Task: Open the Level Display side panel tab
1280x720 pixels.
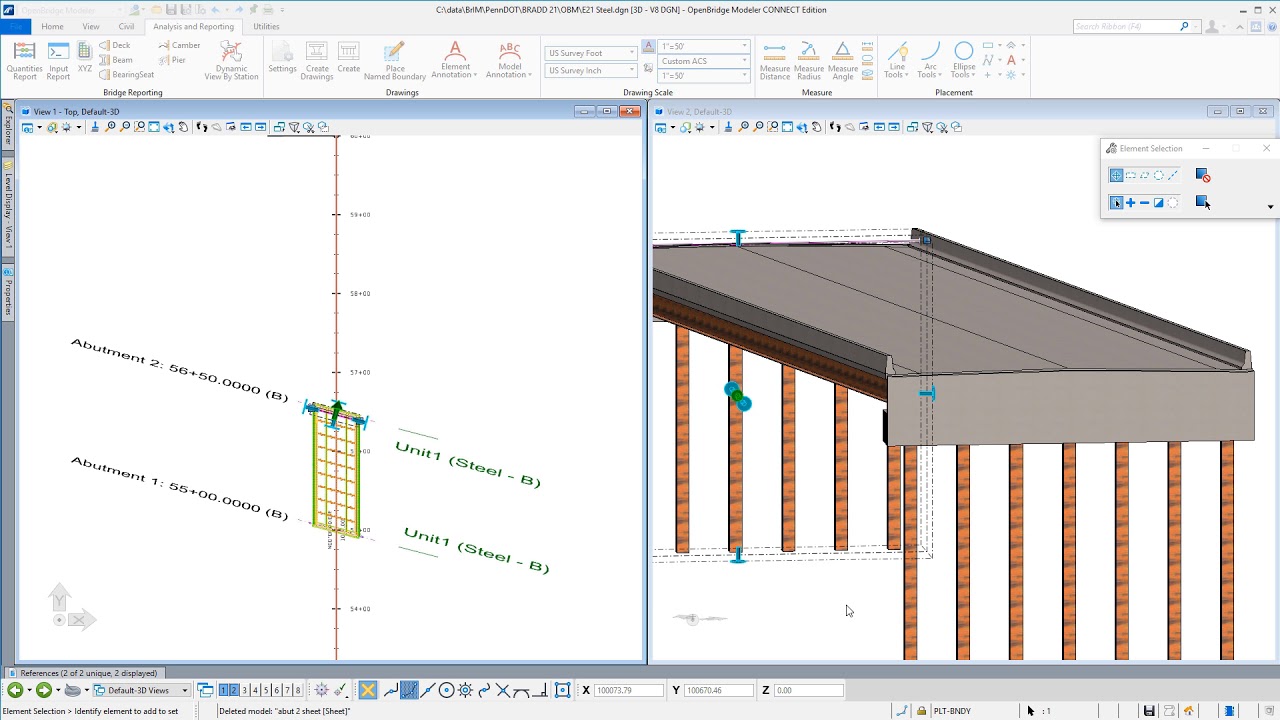Action: (x=8, y=205)
